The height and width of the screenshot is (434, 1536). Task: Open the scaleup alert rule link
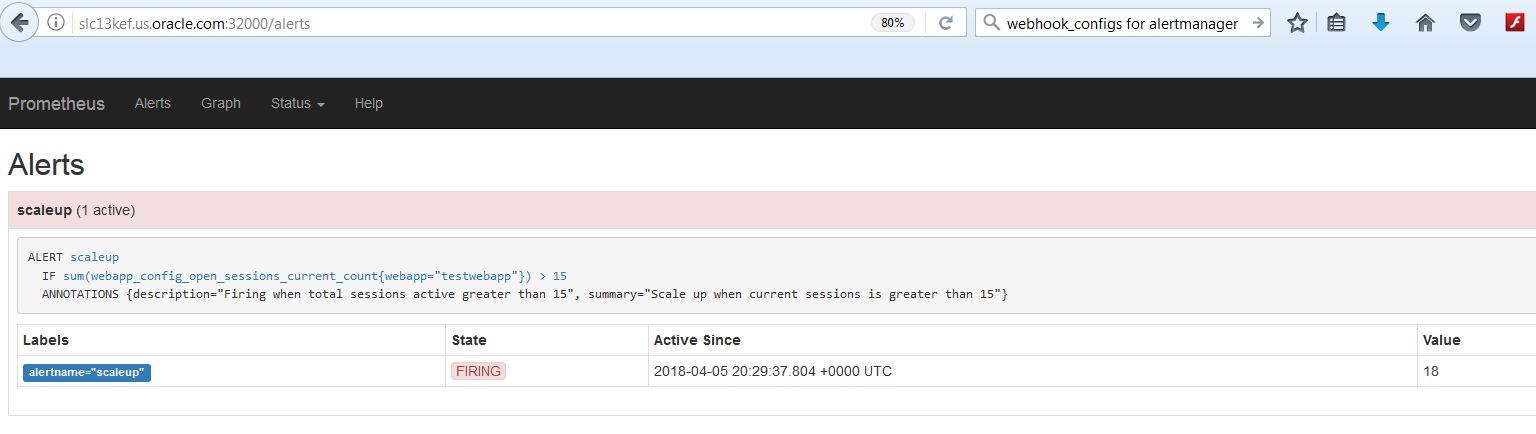pyautogui.click(x=94, y=257)
